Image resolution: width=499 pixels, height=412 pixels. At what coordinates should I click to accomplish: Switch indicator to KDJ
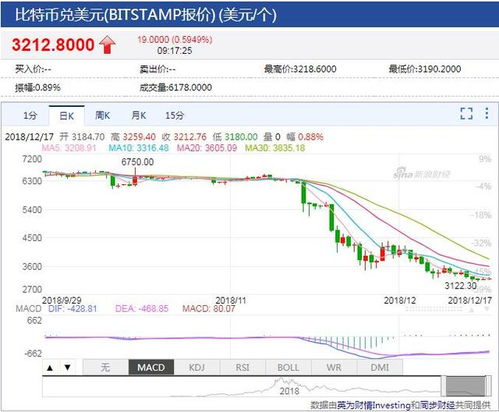(x=197, y=367)
